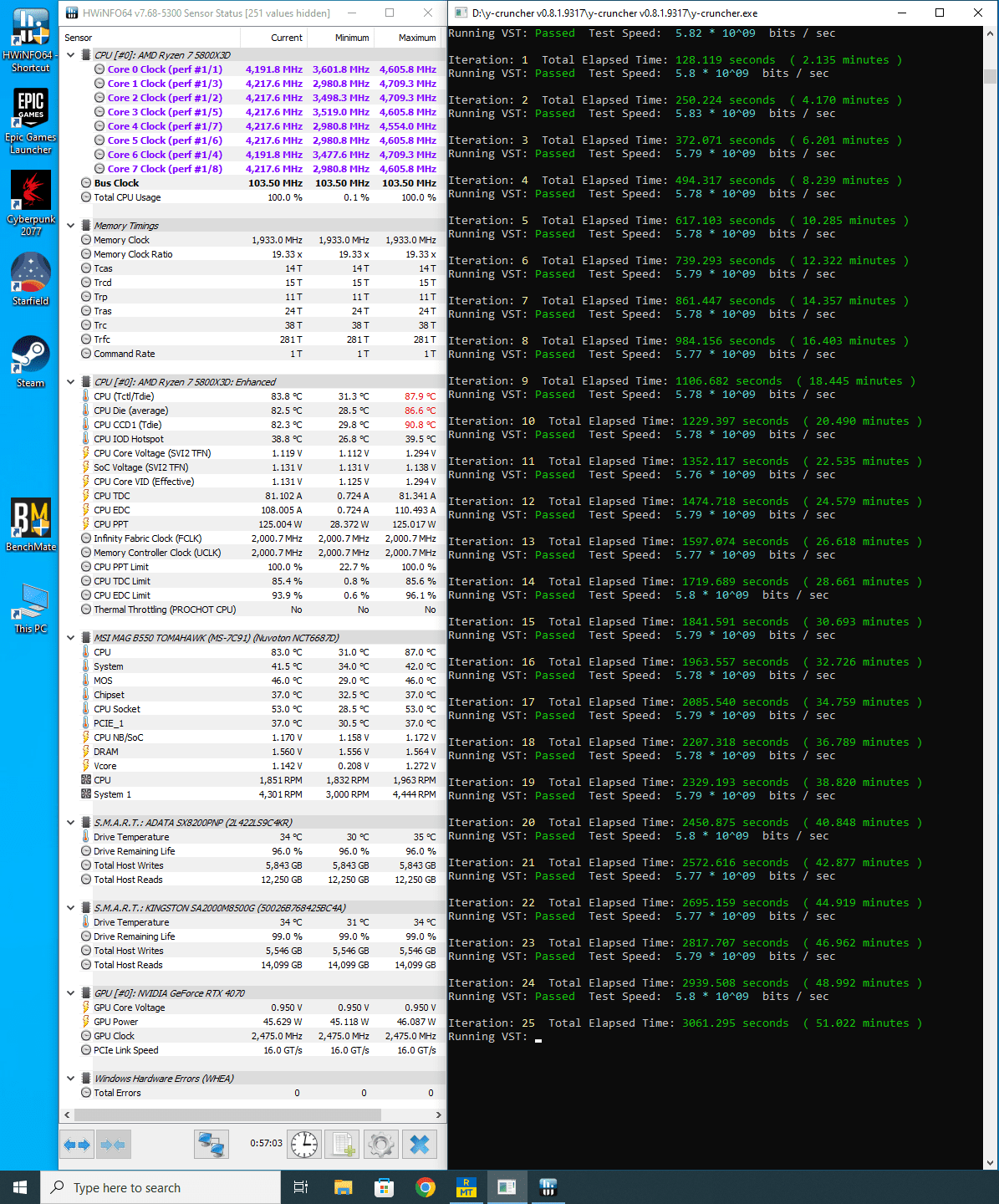Collapse MSI MAG B550 TOMAHAWK group
Viewport: 999px width, 1204px height.
click(71, 638)
